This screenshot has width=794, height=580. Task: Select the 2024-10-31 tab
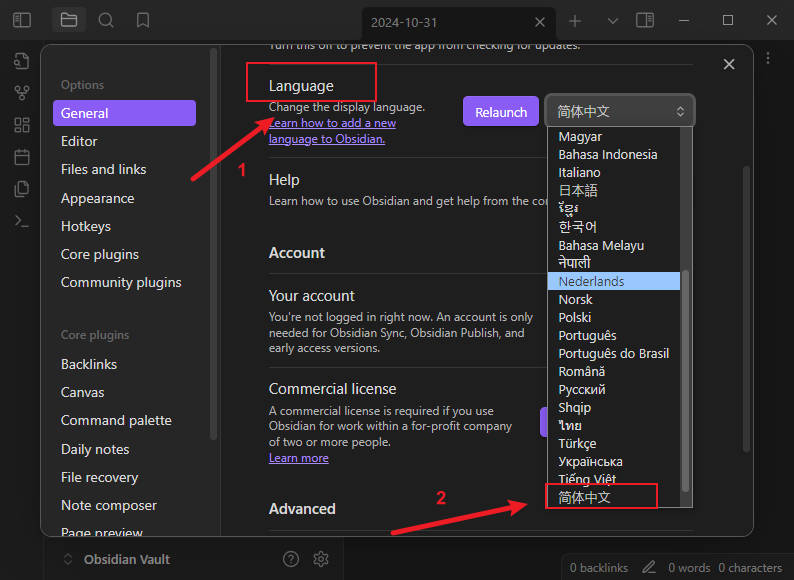[458, 23]
